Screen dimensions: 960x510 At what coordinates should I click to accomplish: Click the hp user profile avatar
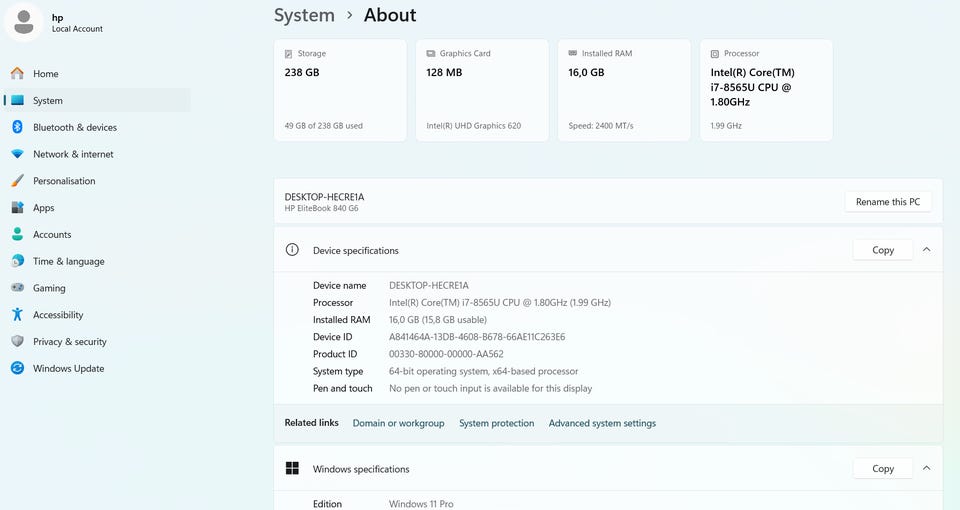point(23,22)
